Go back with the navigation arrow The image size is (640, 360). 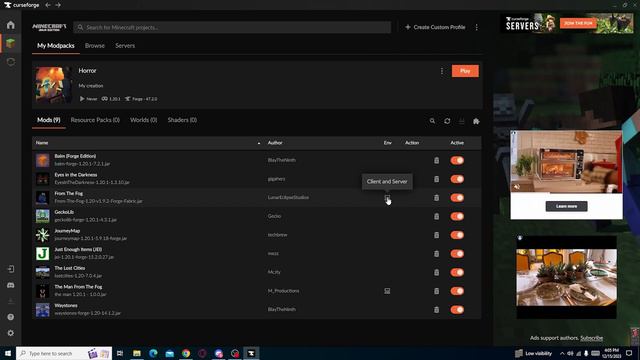click(x=48, y=5)
